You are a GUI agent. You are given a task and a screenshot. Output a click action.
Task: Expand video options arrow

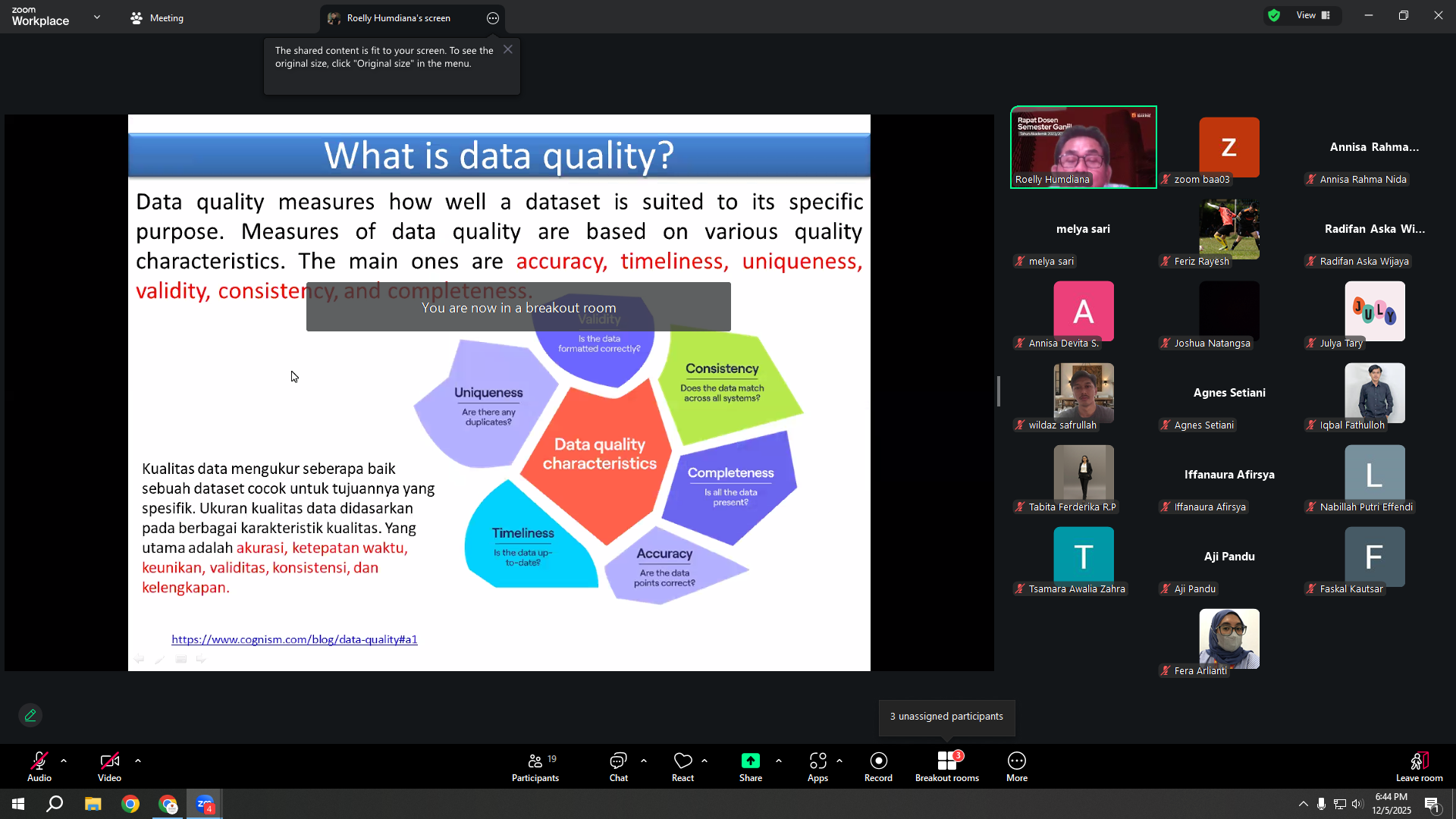[x=138, y=761]
